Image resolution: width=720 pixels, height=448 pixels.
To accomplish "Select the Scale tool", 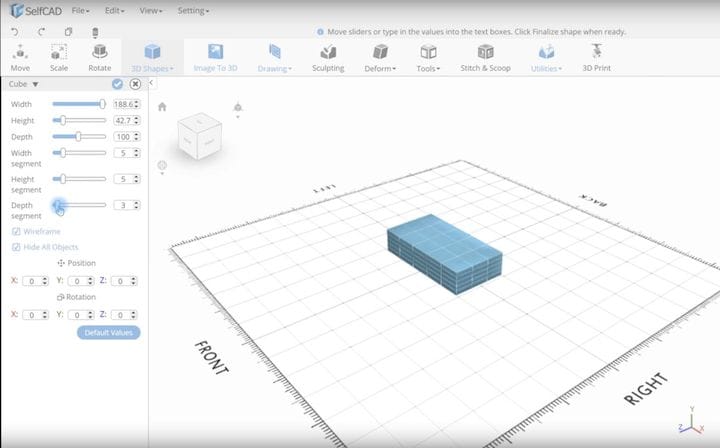I will 59,57.
